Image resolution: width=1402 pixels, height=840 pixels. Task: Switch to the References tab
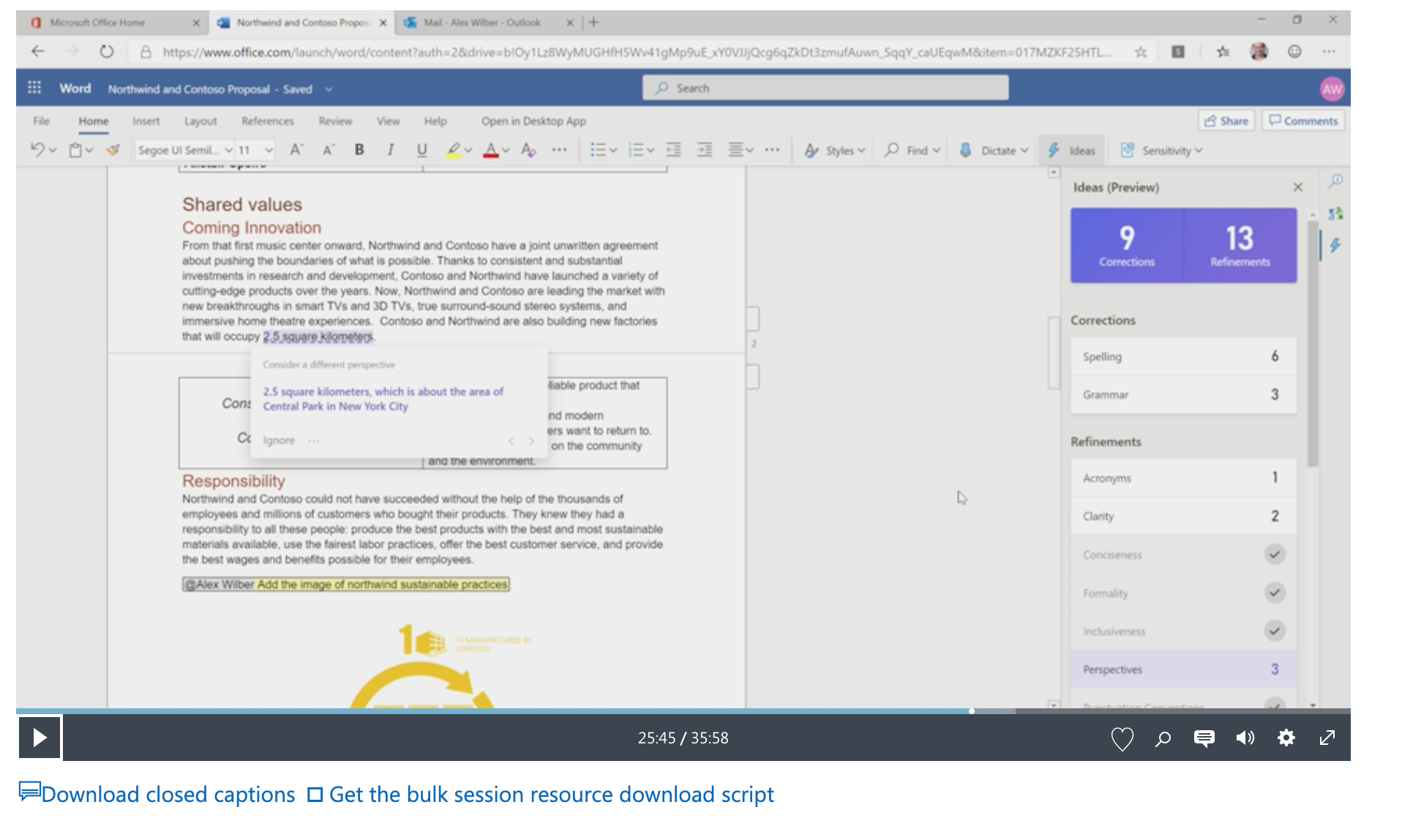(268, 121)
